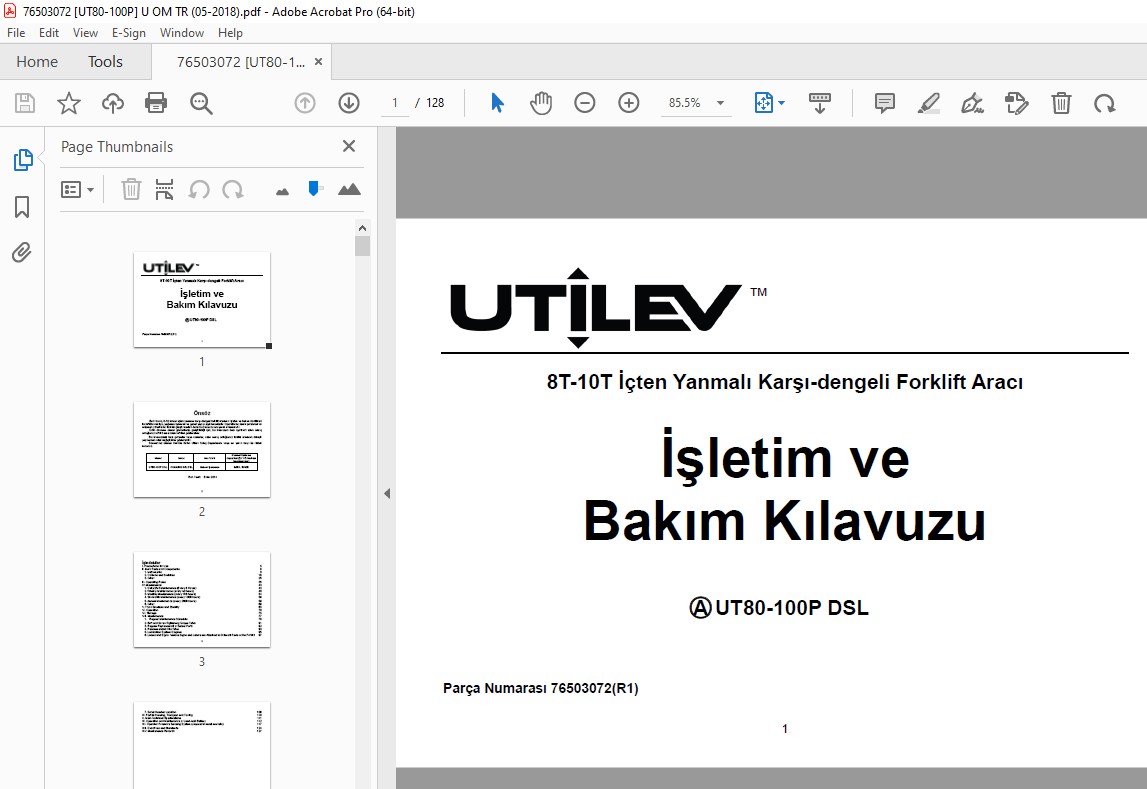Click thumbnail panel scroll up arrow
1147x789 pixels.
click(362, 227)
